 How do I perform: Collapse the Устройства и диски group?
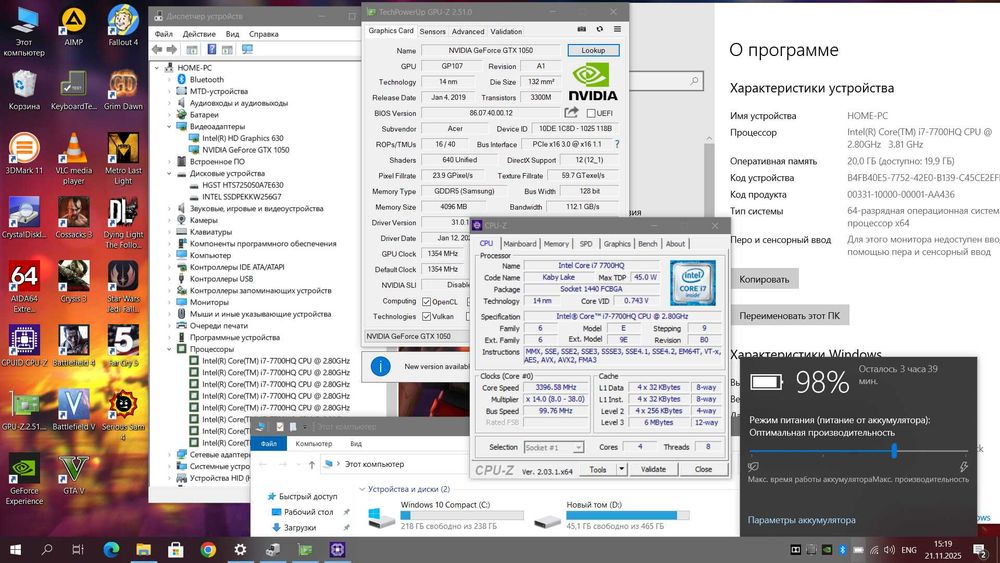[x=362, y=489]
